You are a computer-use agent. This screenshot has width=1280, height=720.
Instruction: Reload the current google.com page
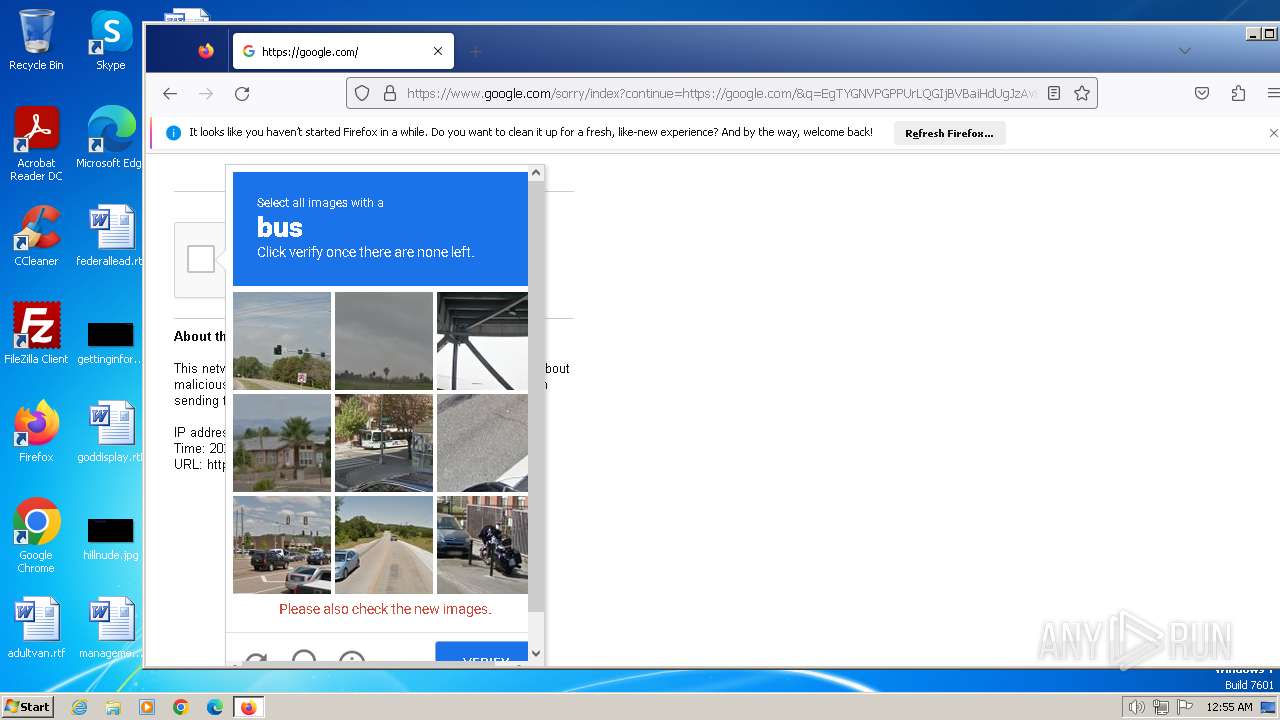[242, 93]
